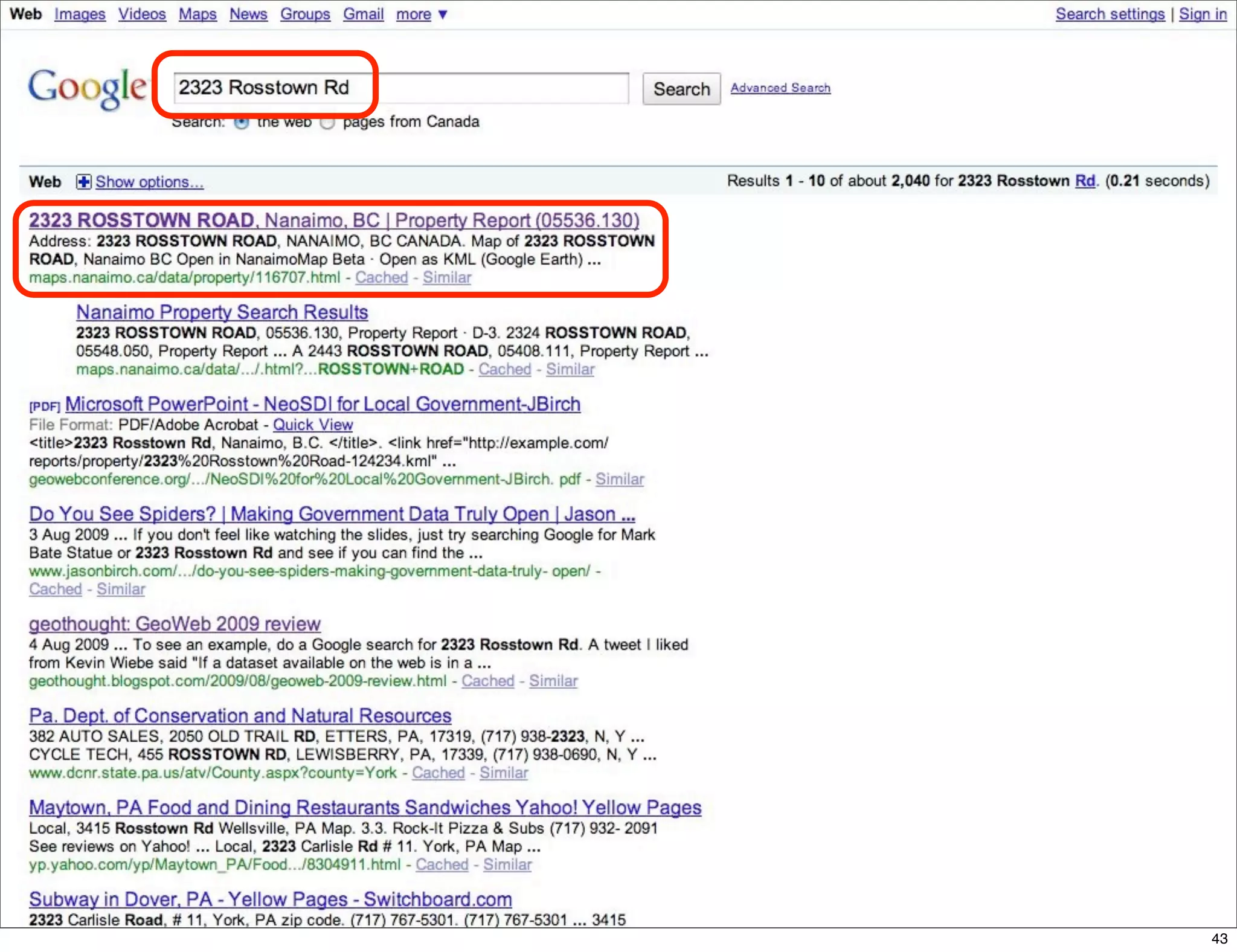Open Quick View of NeoSDI PDF
Screen dimensions: 1237x952
[x=312, y=425]
